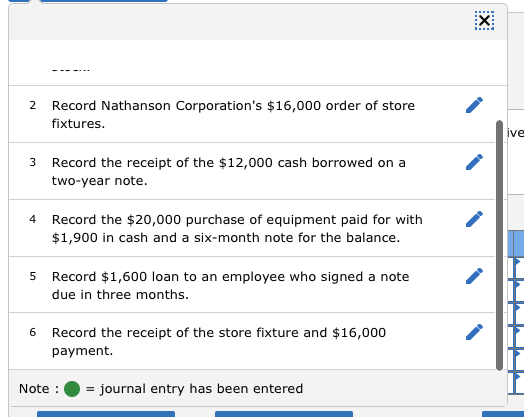Open last table row dropdown arrow at right

coord(518,377)
